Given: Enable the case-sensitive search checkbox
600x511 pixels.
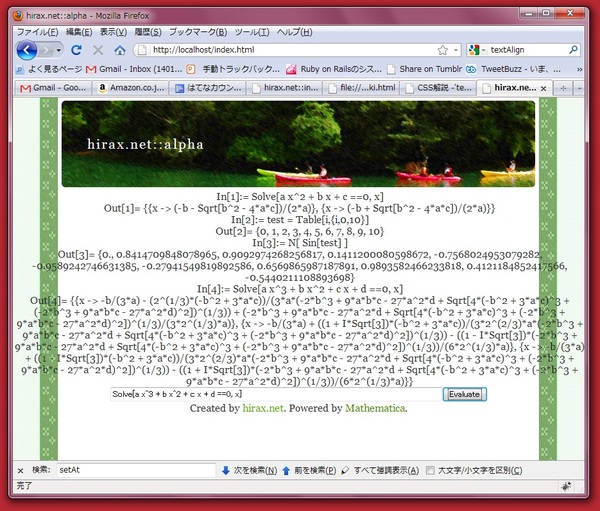Looking at the screenshot, I should click(431, 468).
